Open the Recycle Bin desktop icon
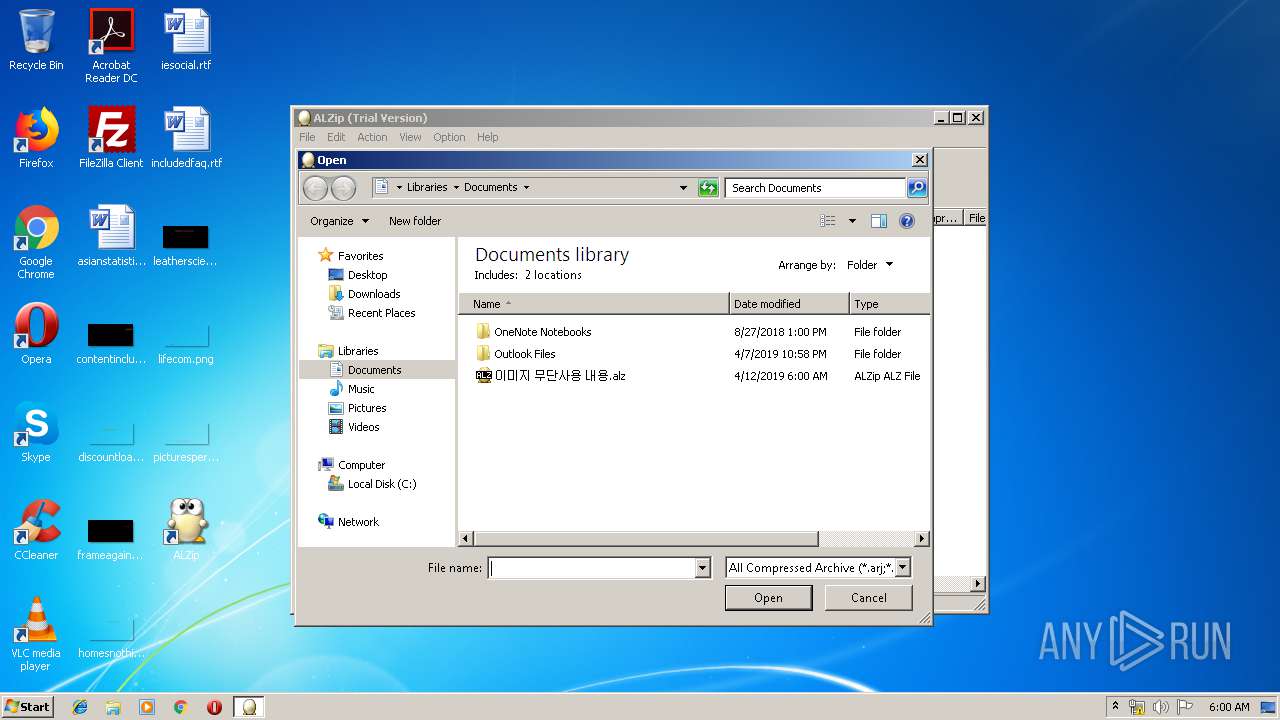This screenshot has height=720, width=1280. pyautogui.click(x=36, y=40)
